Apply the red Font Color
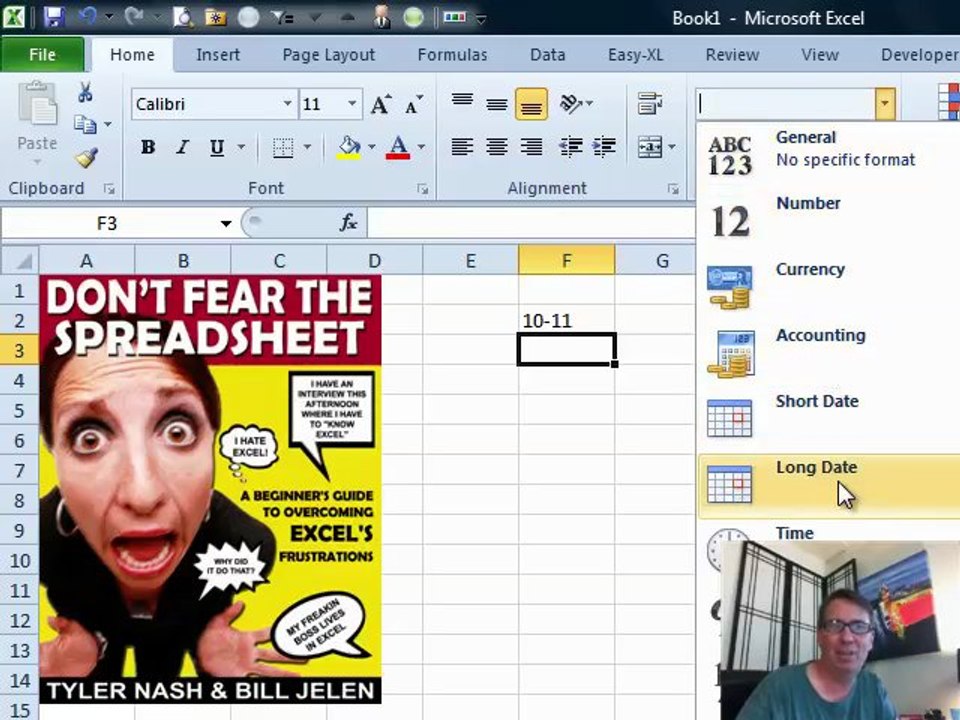This screenshot has width=960, height=720. coord(398,147)
